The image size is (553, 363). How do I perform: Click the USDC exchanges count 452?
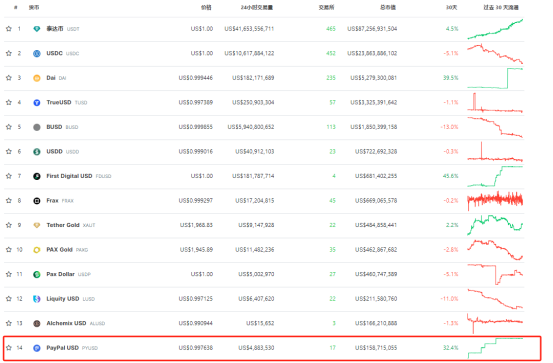click(331, 53)
